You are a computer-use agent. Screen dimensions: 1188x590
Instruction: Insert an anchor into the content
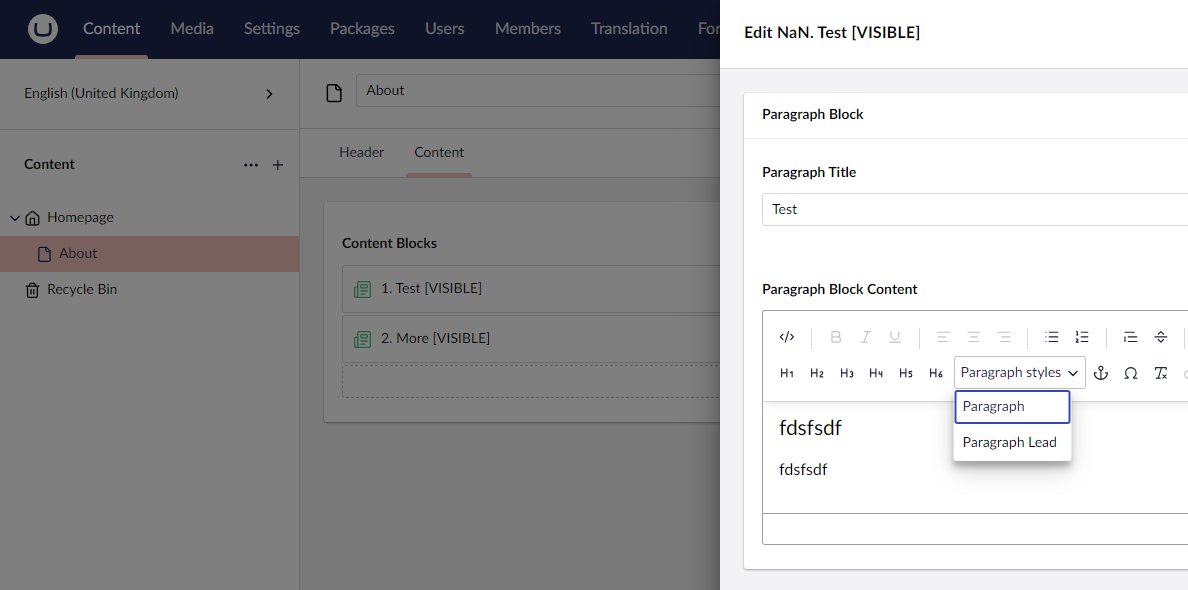tap(1100, 372)
